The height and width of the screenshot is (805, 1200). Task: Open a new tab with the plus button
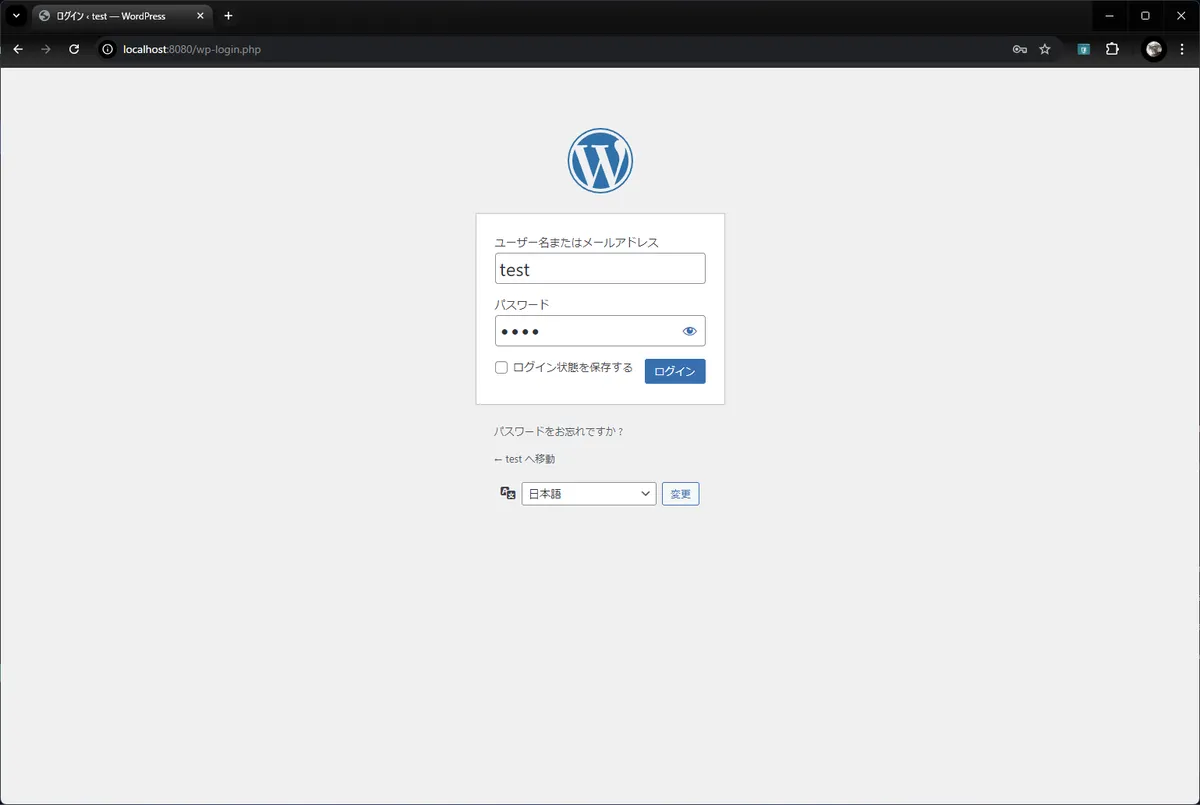point(228,16)
